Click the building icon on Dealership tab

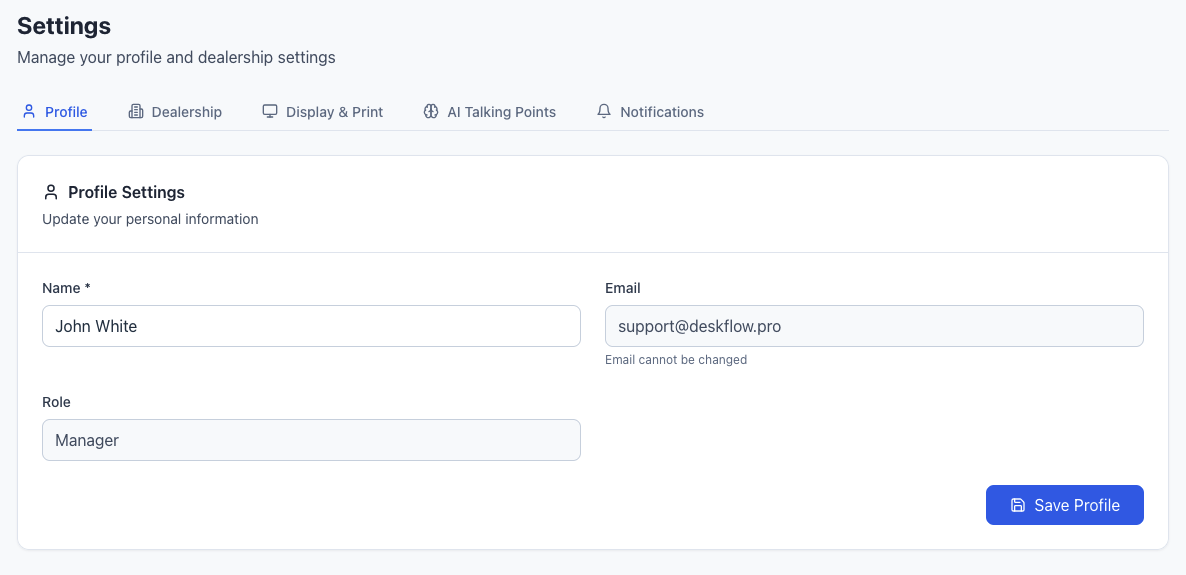[136, 112]
